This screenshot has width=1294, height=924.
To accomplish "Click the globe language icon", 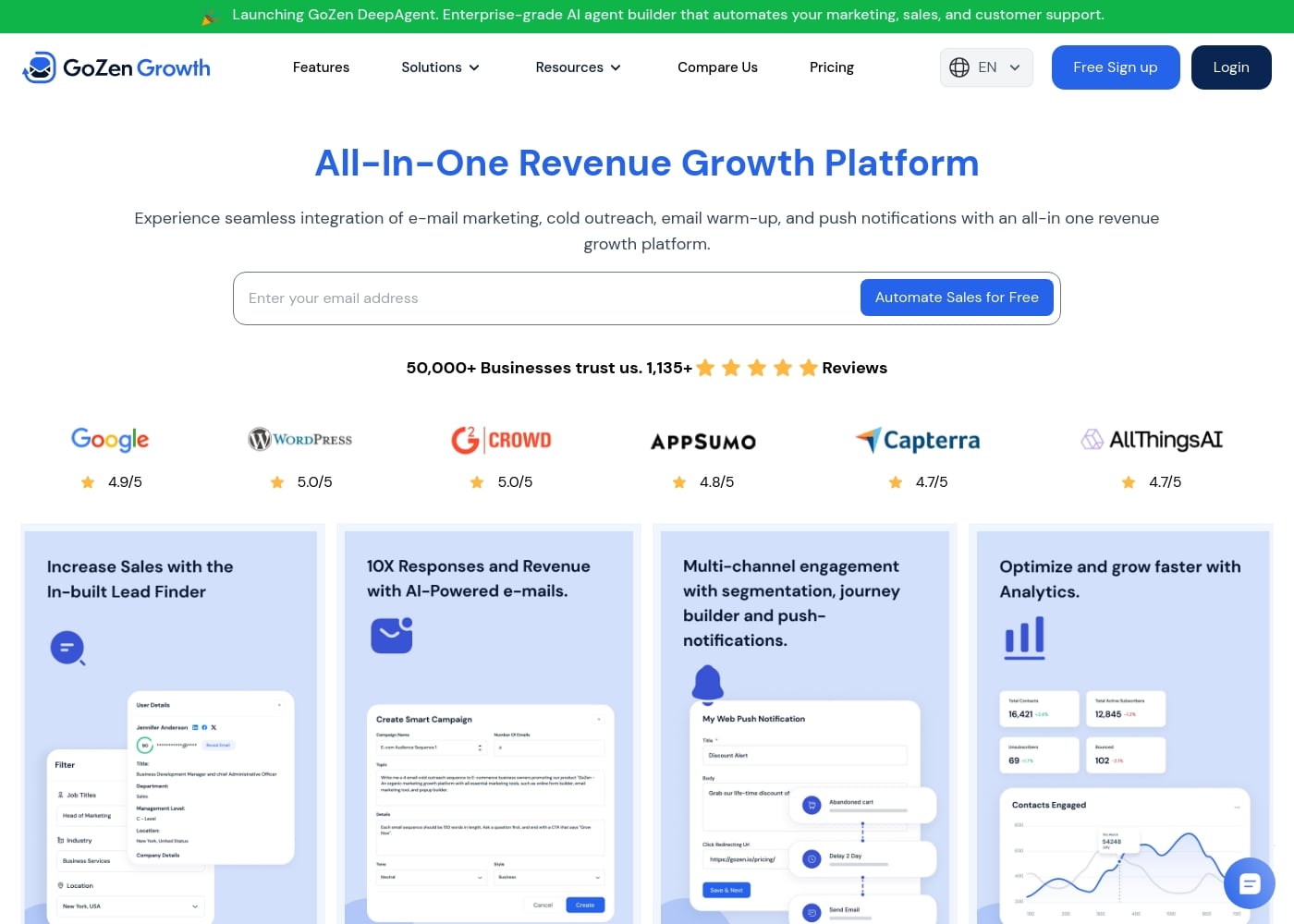I will click(959, 67).
